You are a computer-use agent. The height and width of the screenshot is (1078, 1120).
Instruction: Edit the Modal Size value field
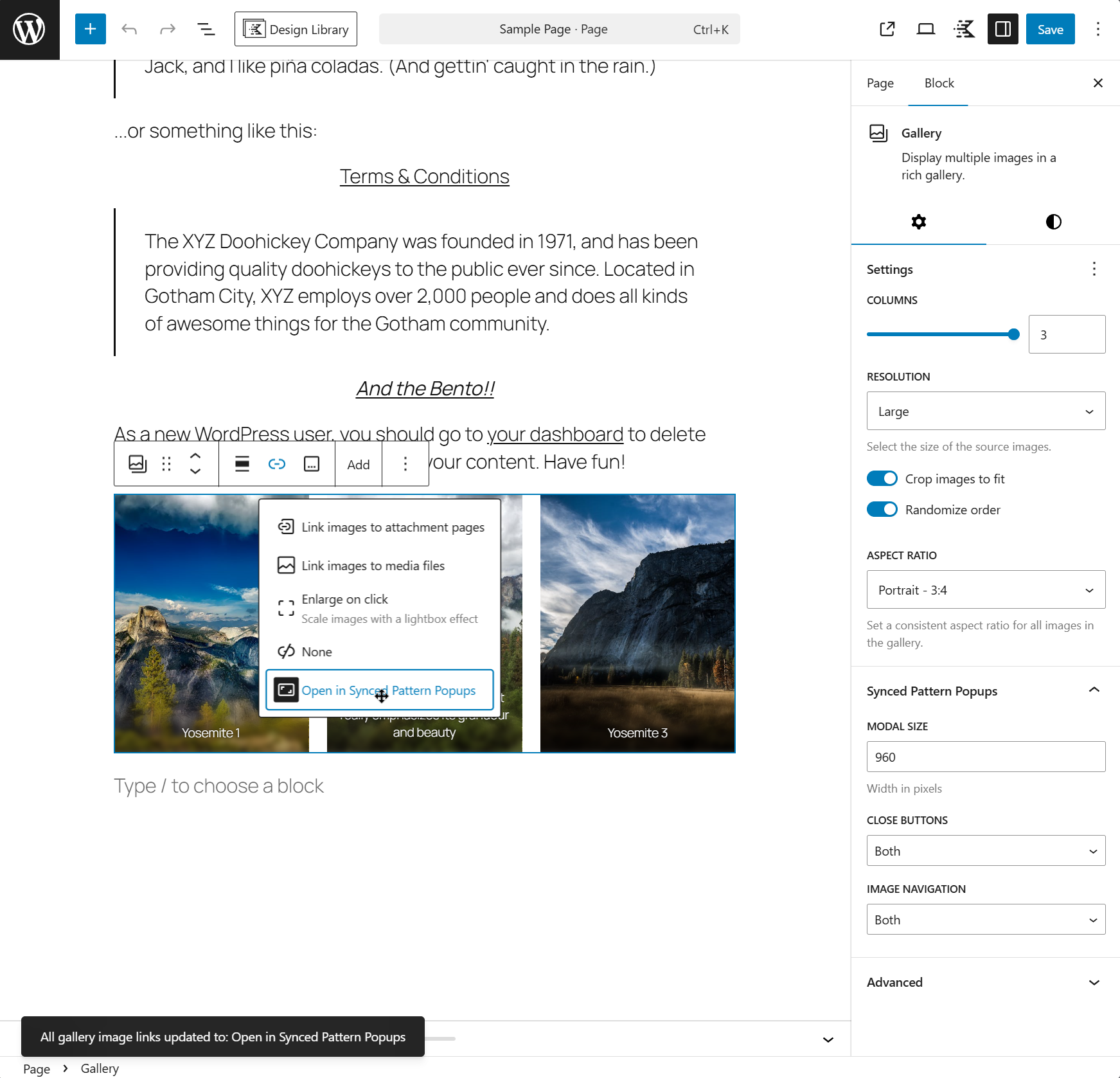click(x=985, y=757)
